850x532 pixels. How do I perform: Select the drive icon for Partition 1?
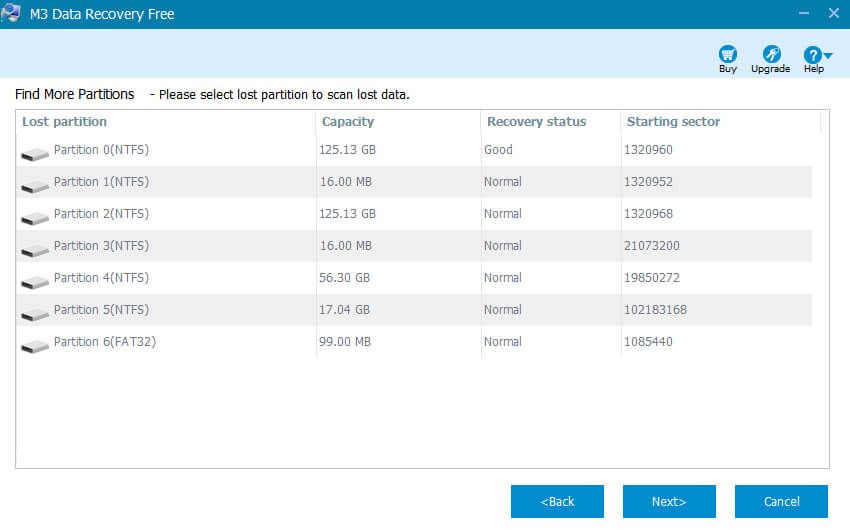click(x=35, y=187)
